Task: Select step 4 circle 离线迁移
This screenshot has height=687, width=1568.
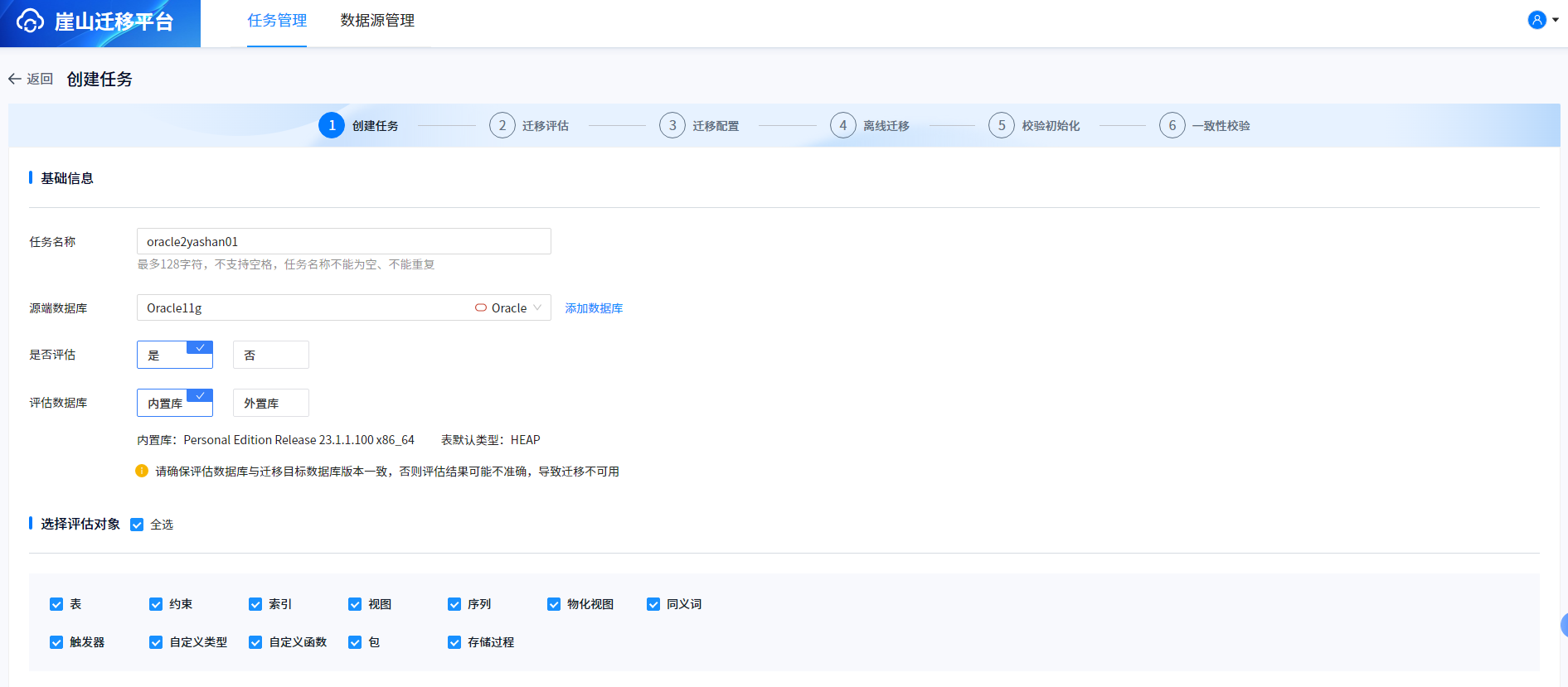Action: (843, 125)
